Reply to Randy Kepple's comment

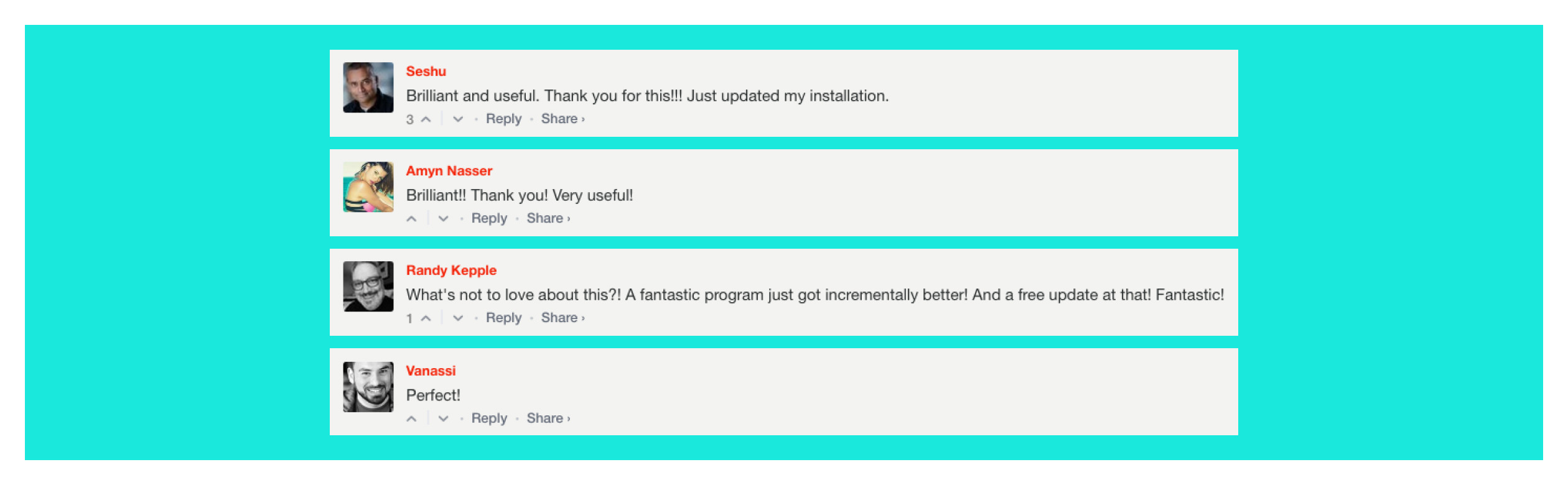[x=503, y=318]
